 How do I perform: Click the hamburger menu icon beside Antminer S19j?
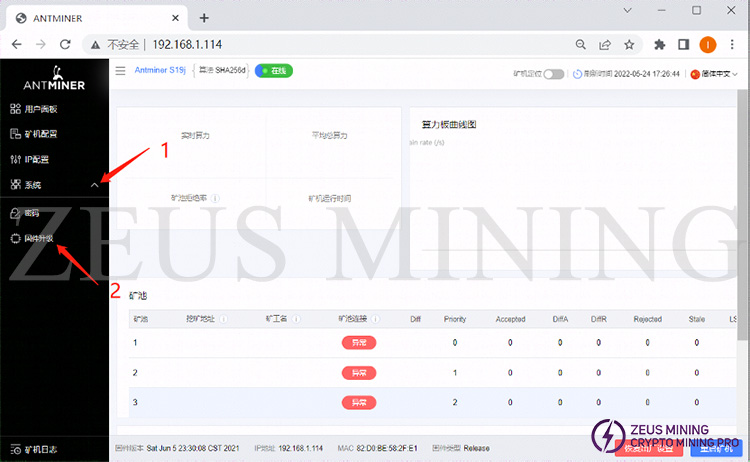pos(121,71)
